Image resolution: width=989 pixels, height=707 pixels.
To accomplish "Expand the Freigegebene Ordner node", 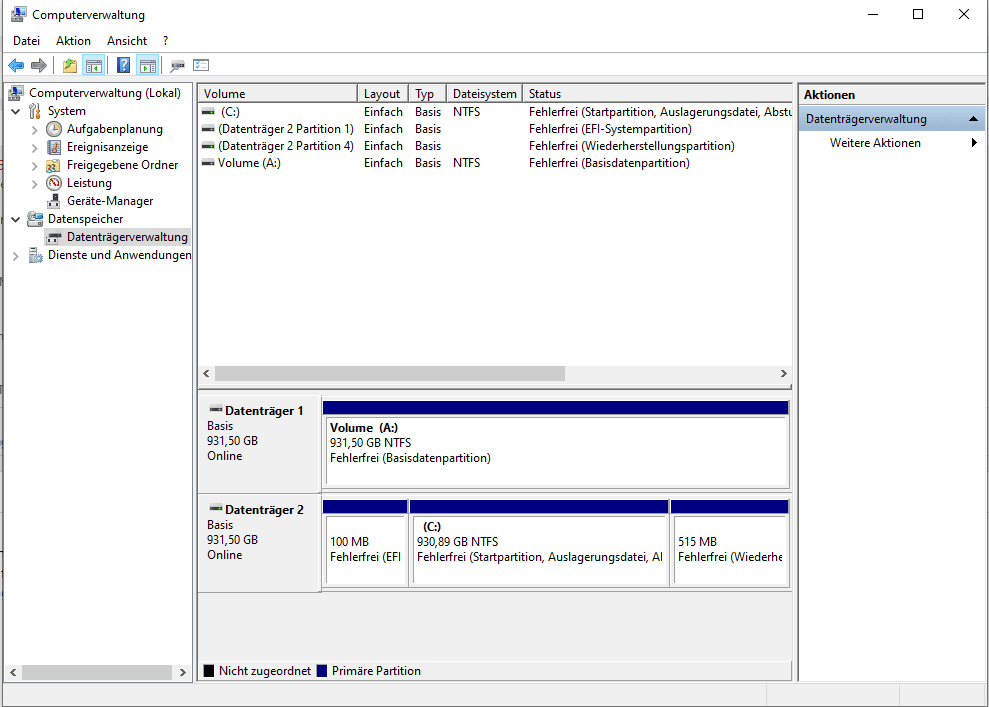I will pyautogui.click(x=35, y=165).
